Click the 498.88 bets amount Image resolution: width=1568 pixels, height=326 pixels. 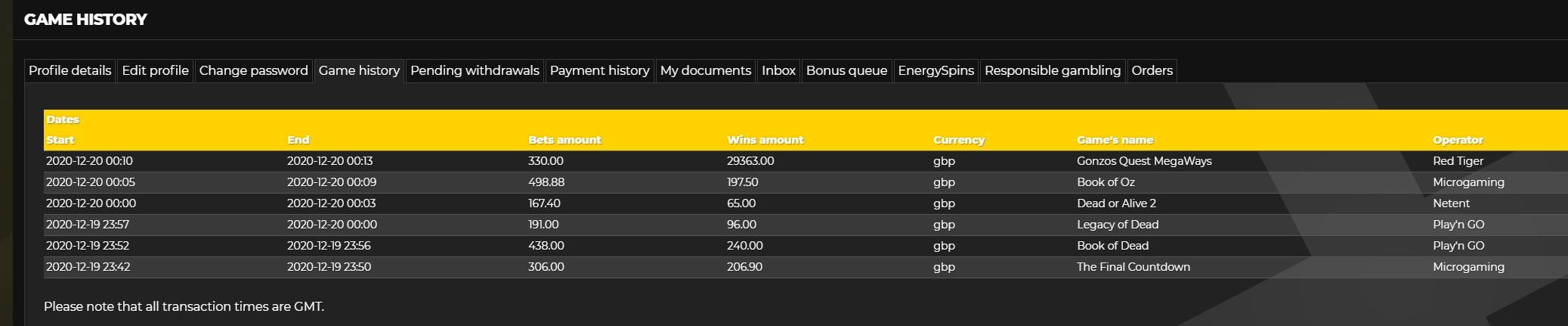pyautogui.click(x=546, y=182)
